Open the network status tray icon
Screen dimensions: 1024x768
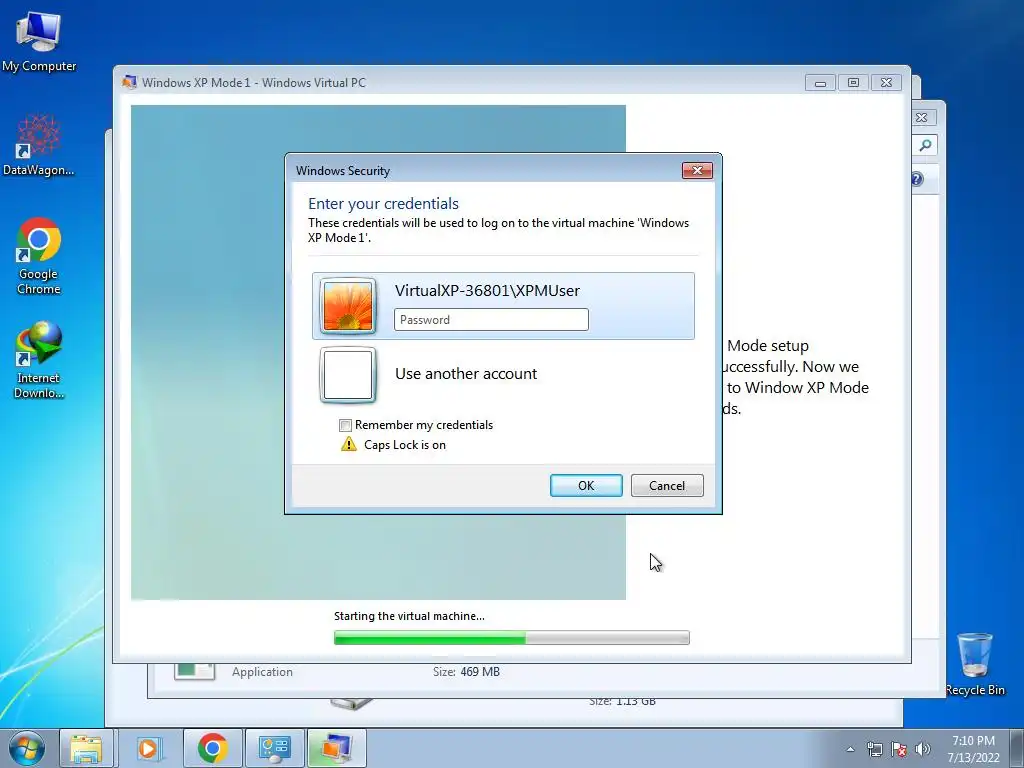(x=874, y=749)
